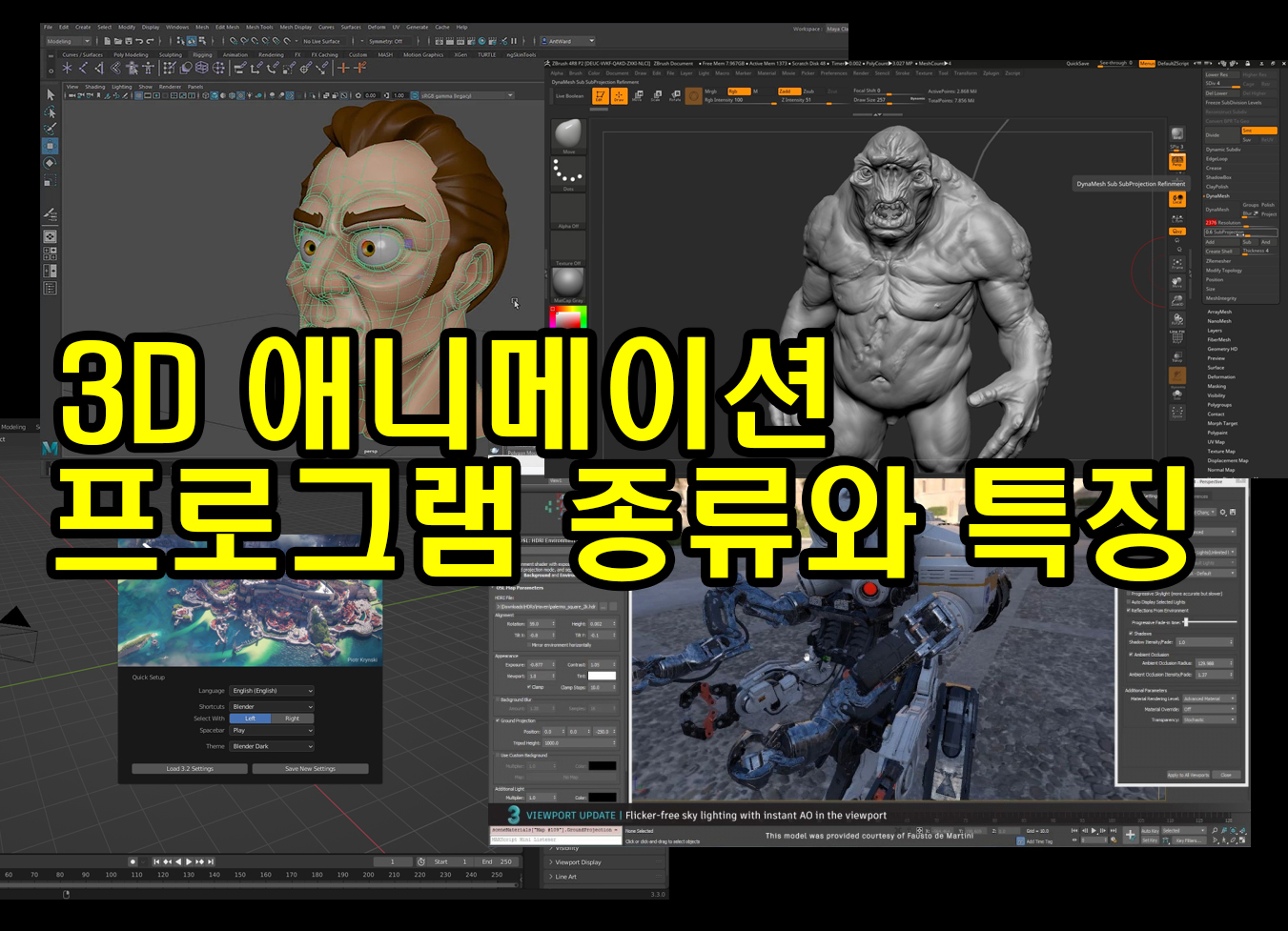Open the Maya Mesh Tools menu
Viewport: 1288px width, 931px height.
(x=259, y=27)
